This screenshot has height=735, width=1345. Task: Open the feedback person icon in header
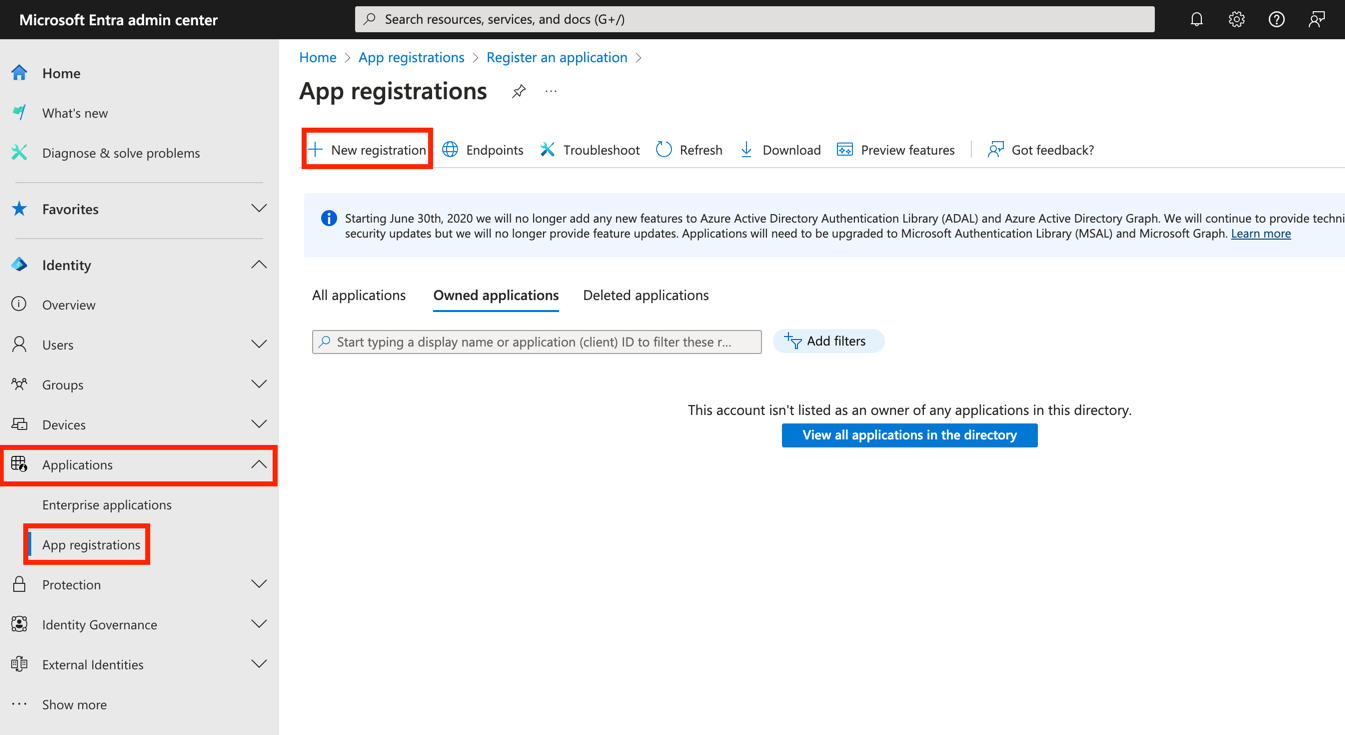tap(1316, 19)
